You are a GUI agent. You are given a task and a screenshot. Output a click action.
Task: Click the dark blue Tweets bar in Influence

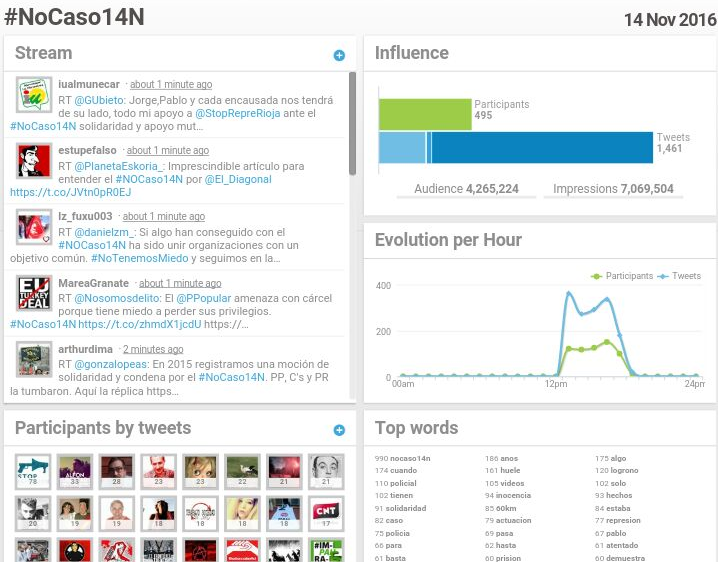click(542, 148)
